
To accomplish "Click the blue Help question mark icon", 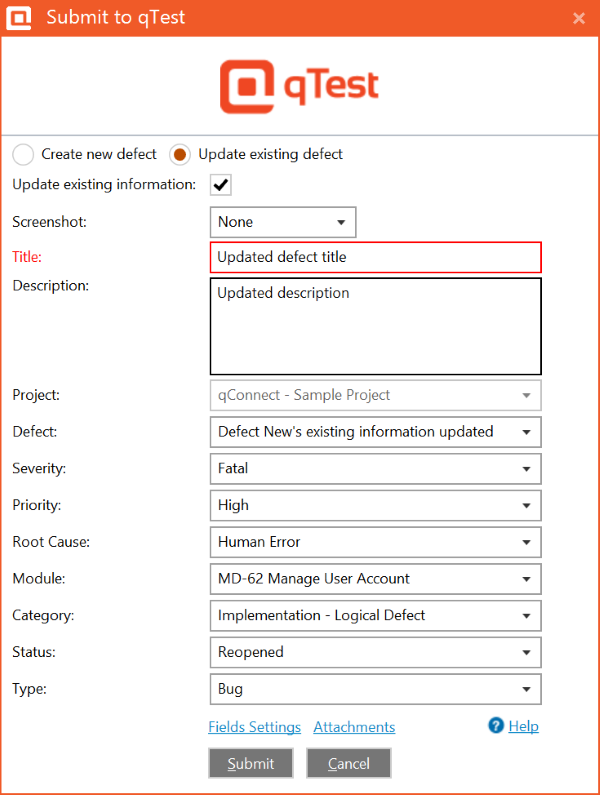I will click(x=496, y=726).
